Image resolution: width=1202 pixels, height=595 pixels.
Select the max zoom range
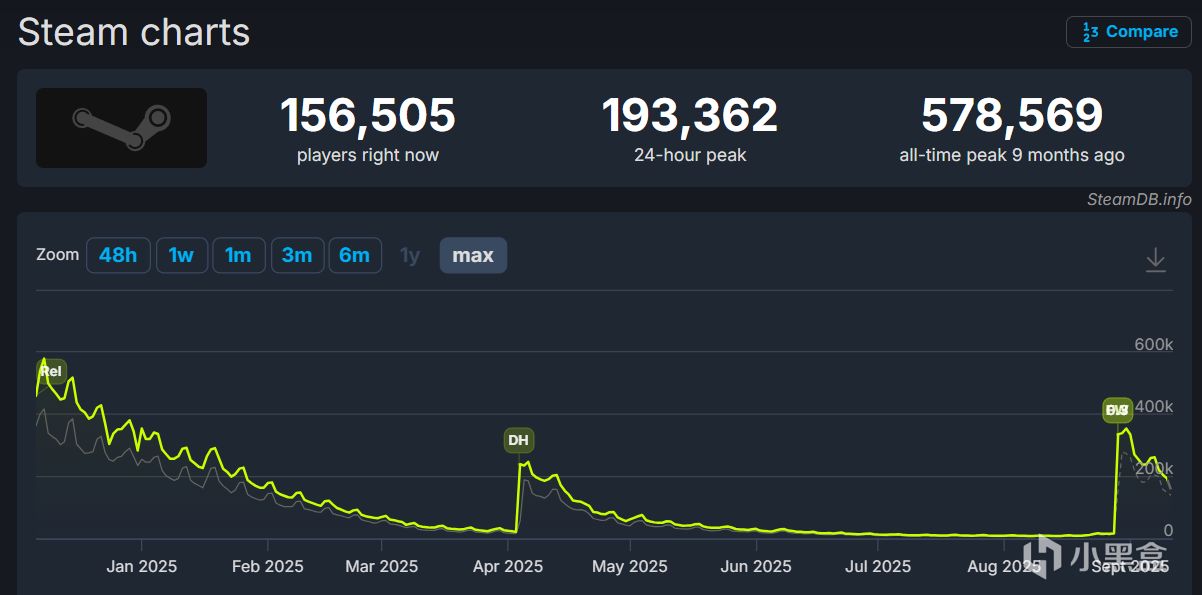[x=473, y=255]
